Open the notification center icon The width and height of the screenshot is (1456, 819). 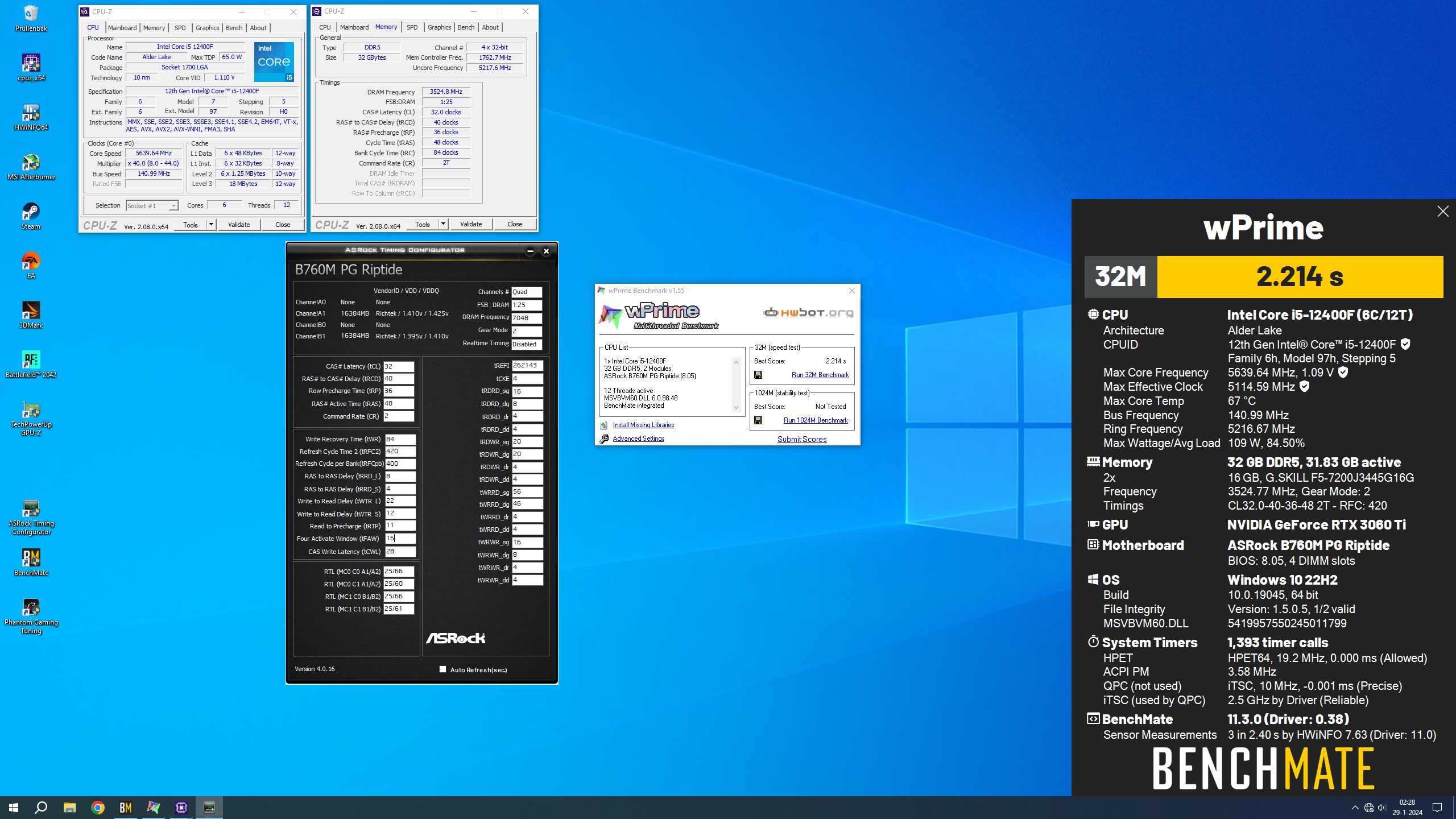(1437, 808)
